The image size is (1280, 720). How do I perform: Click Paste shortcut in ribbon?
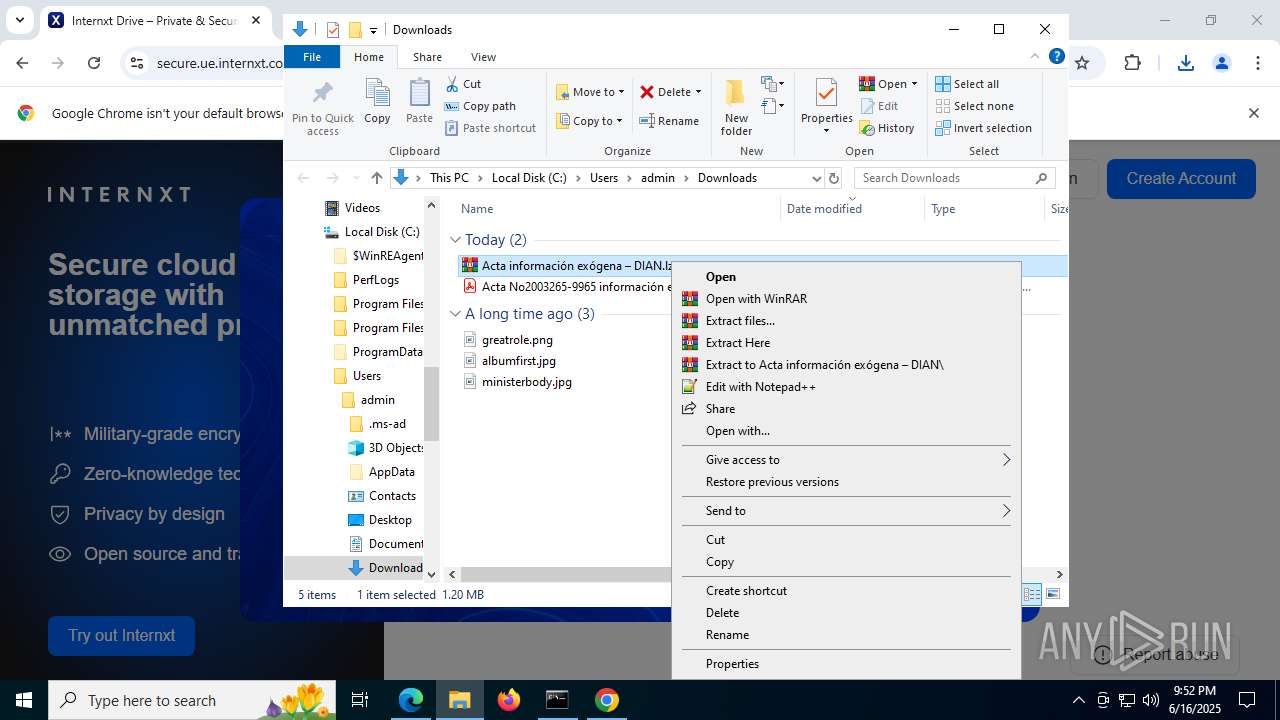(490, 128)
